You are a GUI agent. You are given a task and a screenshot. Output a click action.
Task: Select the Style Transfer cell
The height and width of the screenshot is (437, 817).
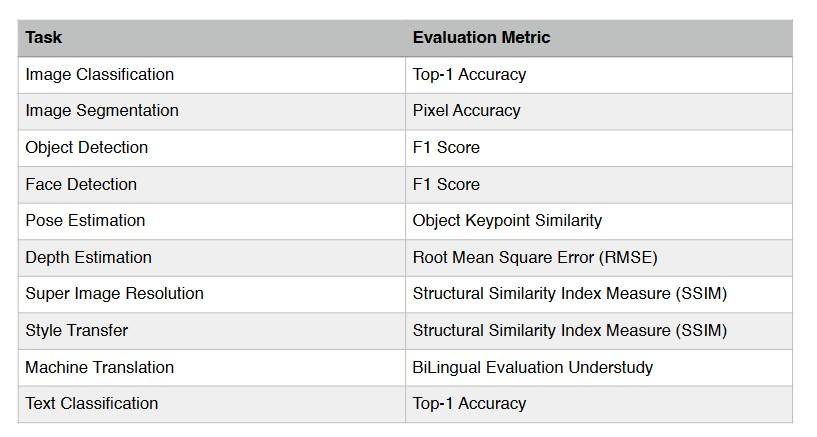(77, 331)
